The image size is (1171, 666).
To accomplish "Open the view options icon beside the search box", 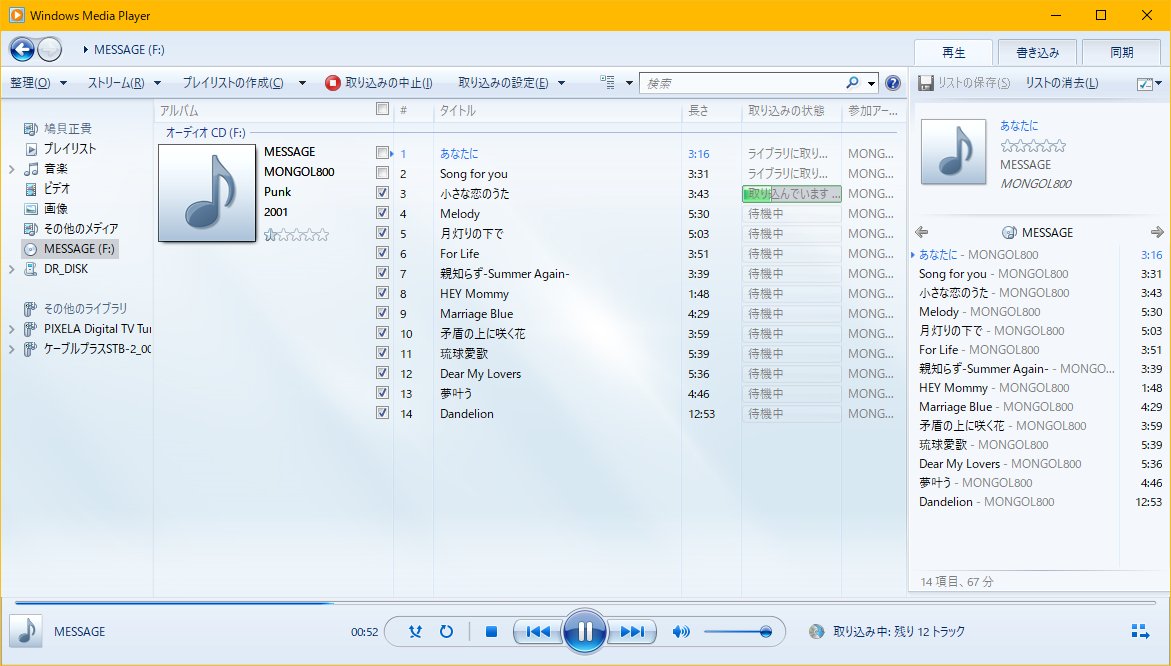I will (606, 82).
